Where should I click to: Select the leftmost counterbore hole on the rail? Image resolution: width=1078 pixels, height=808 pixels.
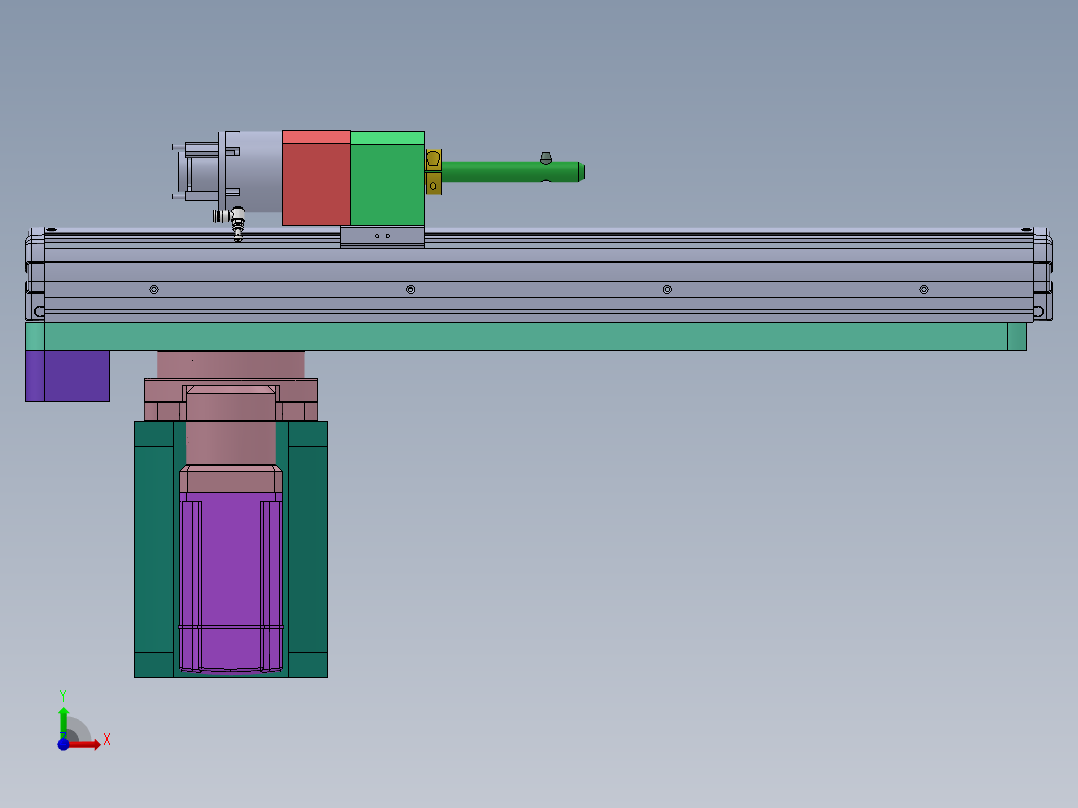pyautogui.click(x=154, y=290)
